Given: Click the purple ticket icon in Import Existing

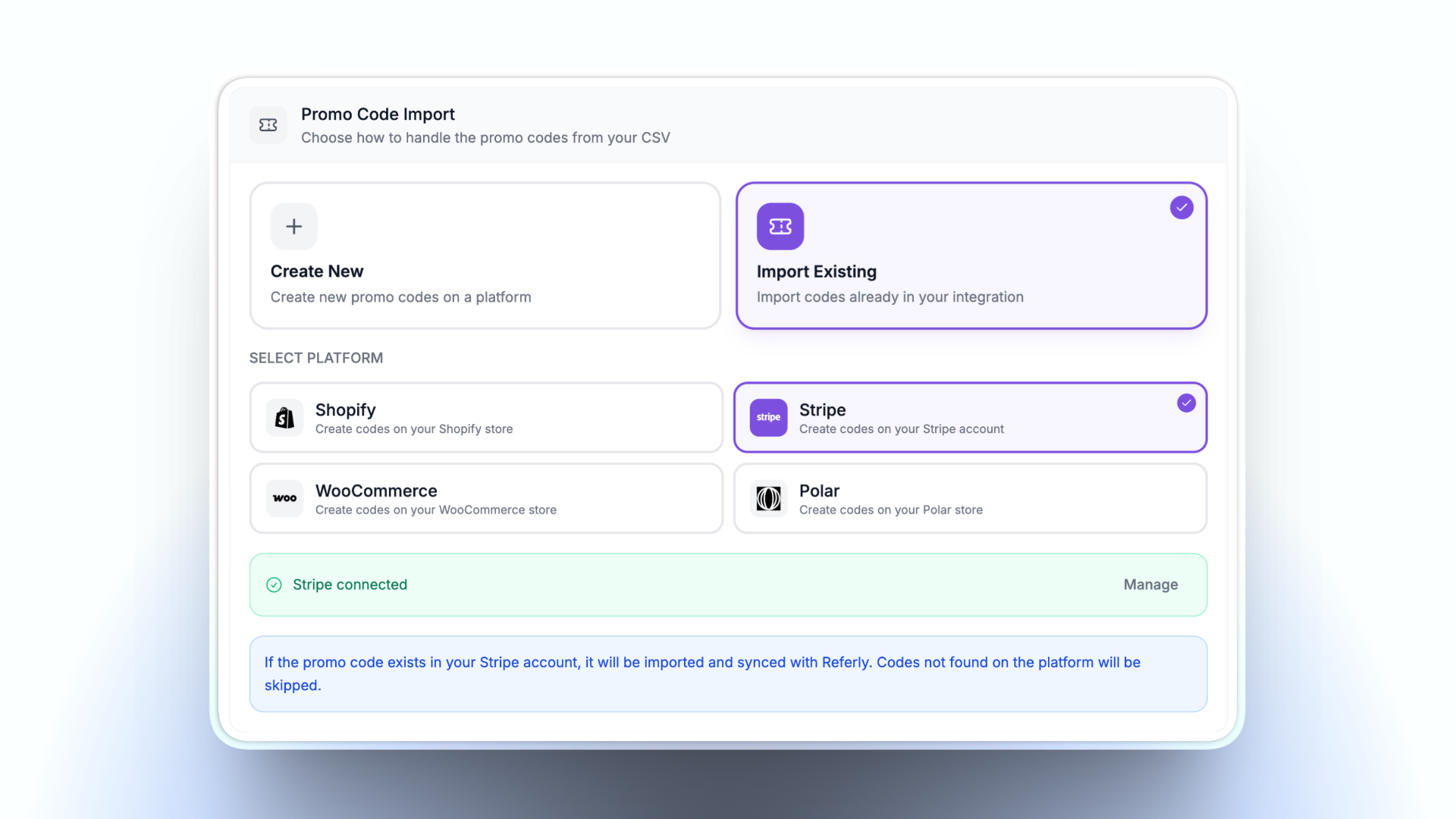Looking at the screenshot, I should click(x=780, y=226).
